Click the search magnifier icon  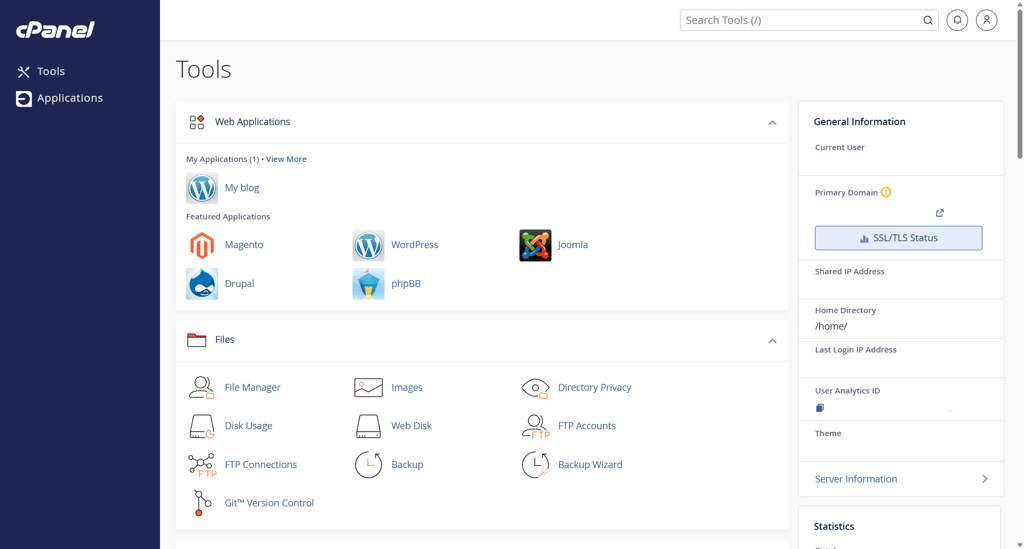click(x=927, y=20)
